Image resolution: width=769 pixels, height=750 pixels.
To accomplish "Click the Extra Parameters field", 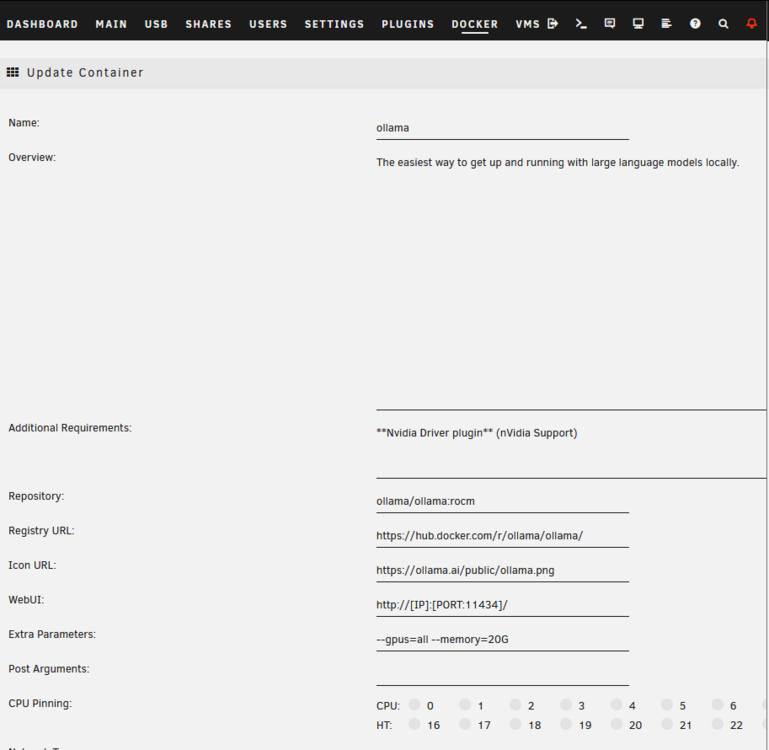I will [x=502, y=640].
